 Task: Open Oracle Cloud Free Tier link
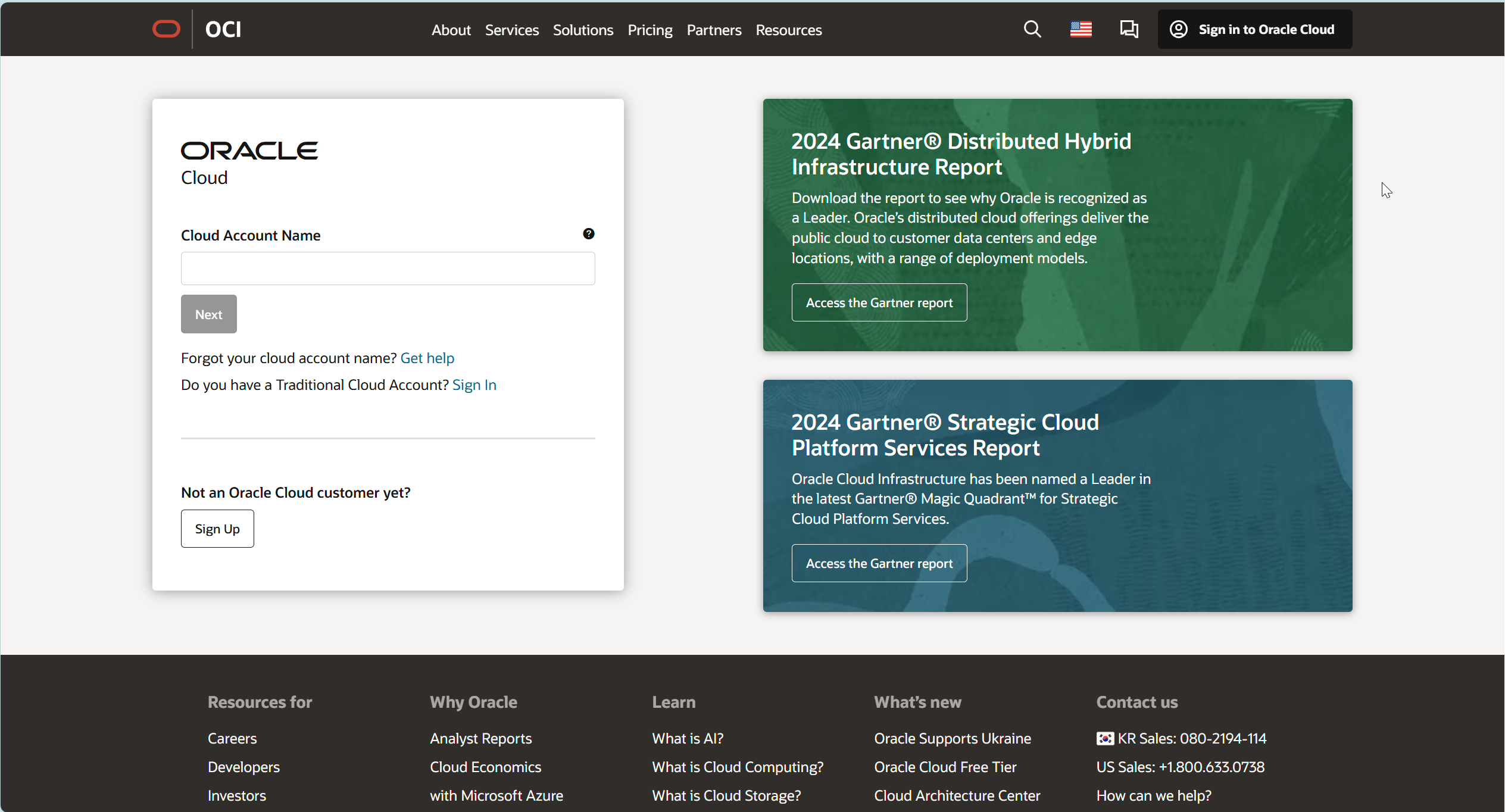point(945,767)
